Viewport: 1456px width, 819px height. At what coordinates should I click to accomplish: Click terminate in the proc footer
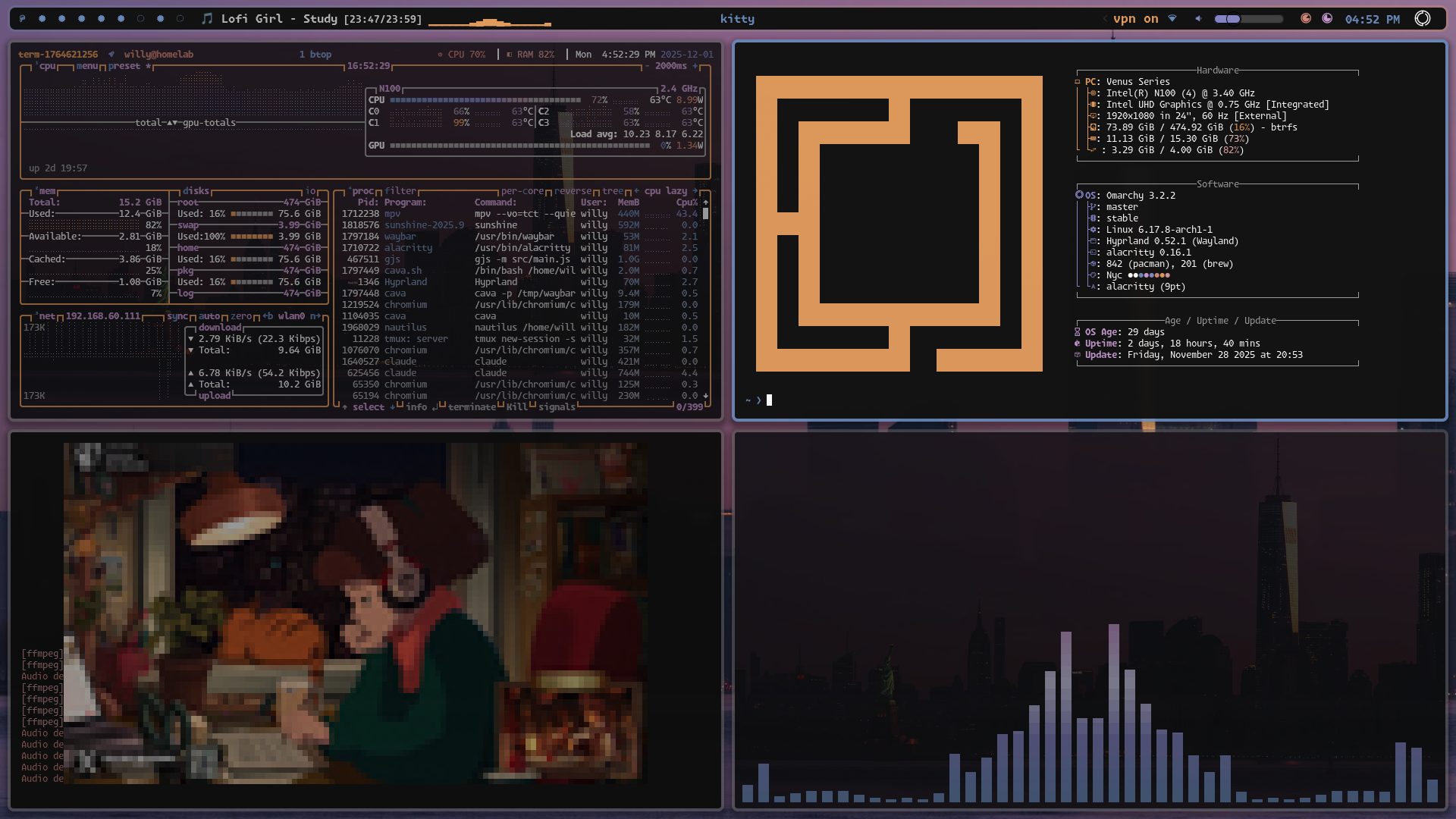point(472,407)
